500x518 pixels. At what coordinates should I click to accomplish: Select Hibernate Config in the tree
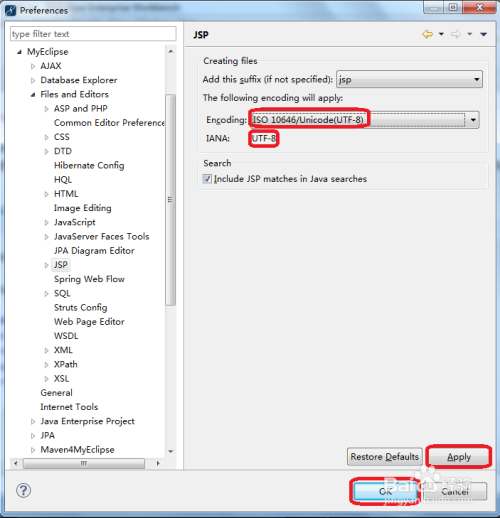pyautogui.click(x=89, y=165)
